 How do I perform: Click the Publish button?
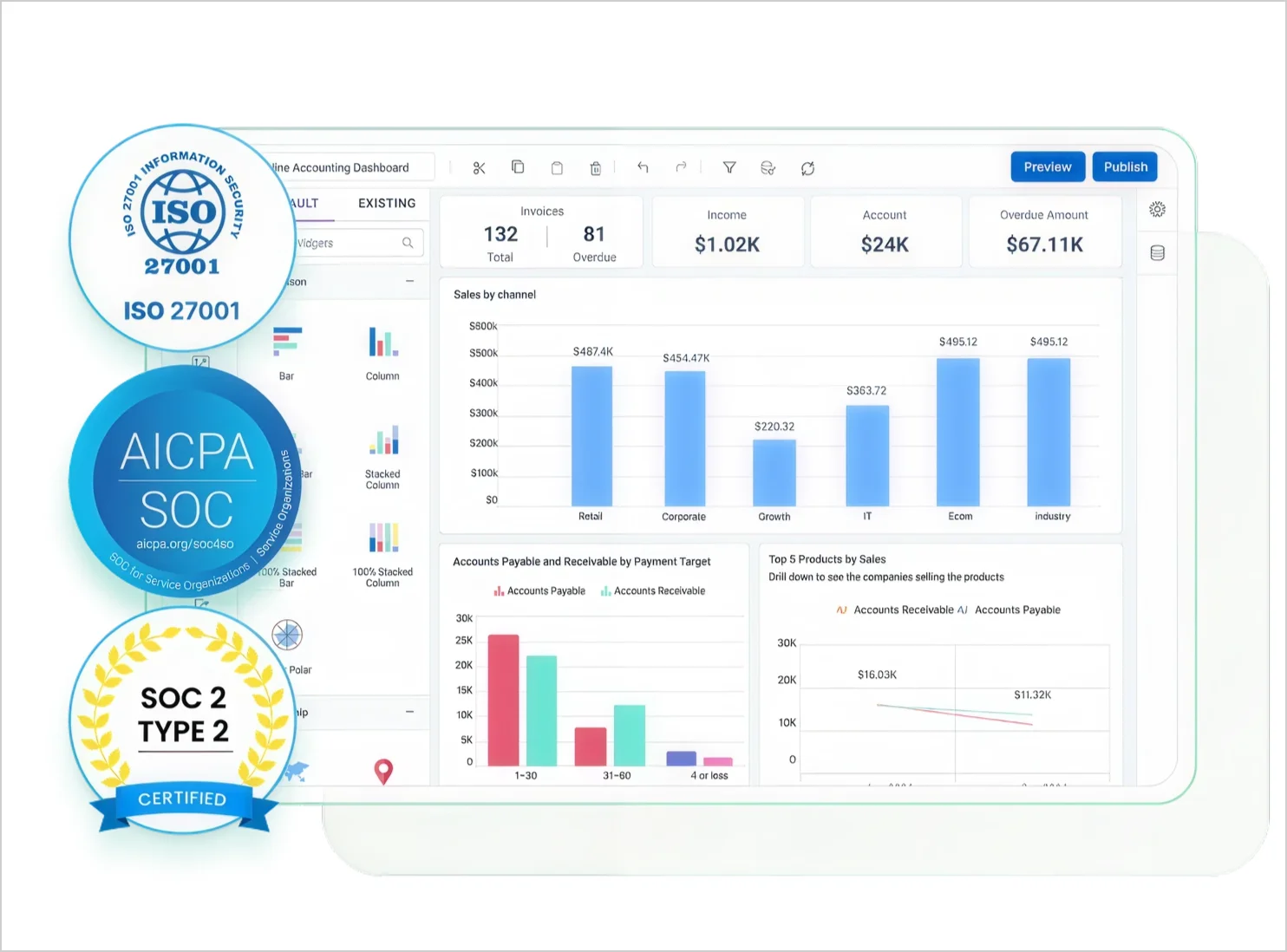coord(1125,166)
